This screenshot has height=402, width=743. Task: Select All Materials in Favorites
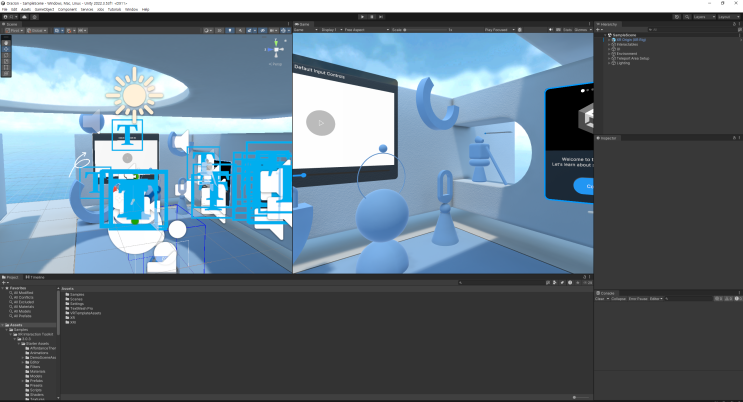[x=22, y=307]
